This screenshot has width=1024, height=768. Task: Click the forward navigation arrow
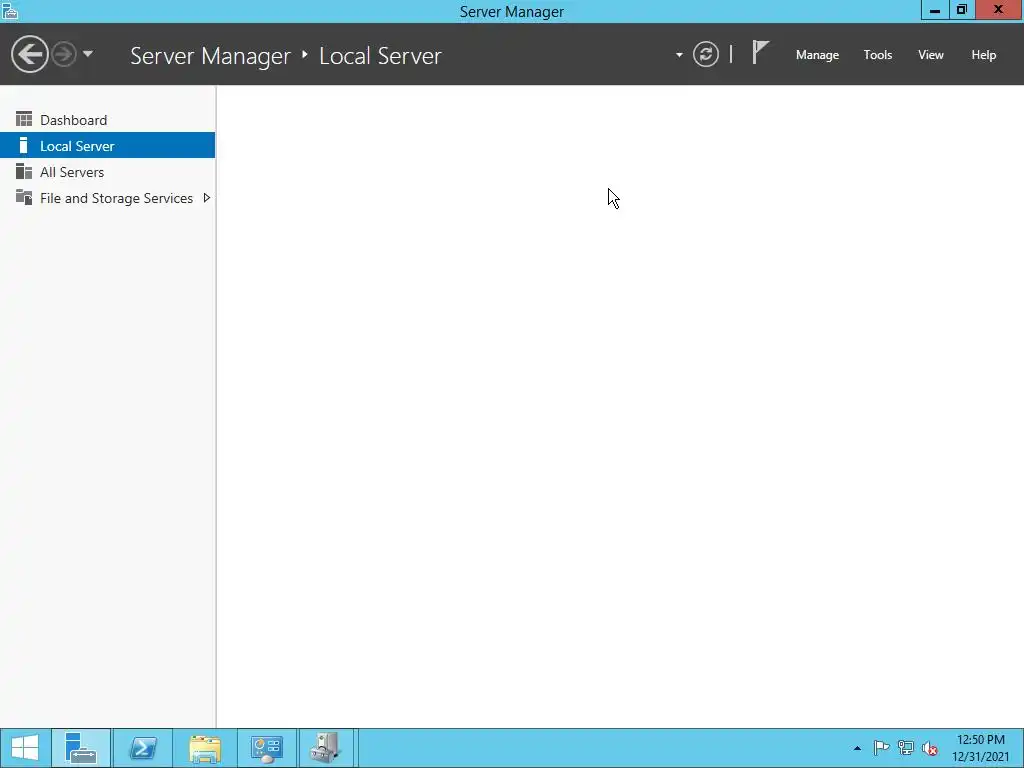[64, 54]
